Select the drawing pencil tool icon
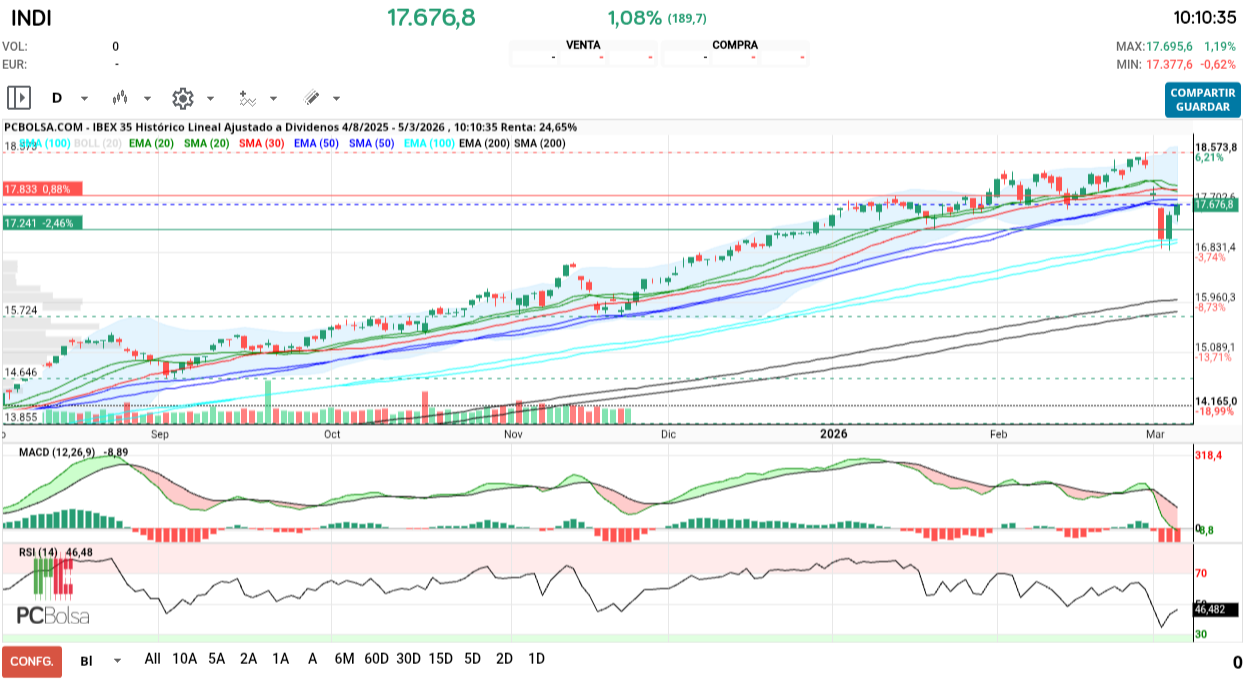Screen dimensions: 1256x683 click(311, 98)
